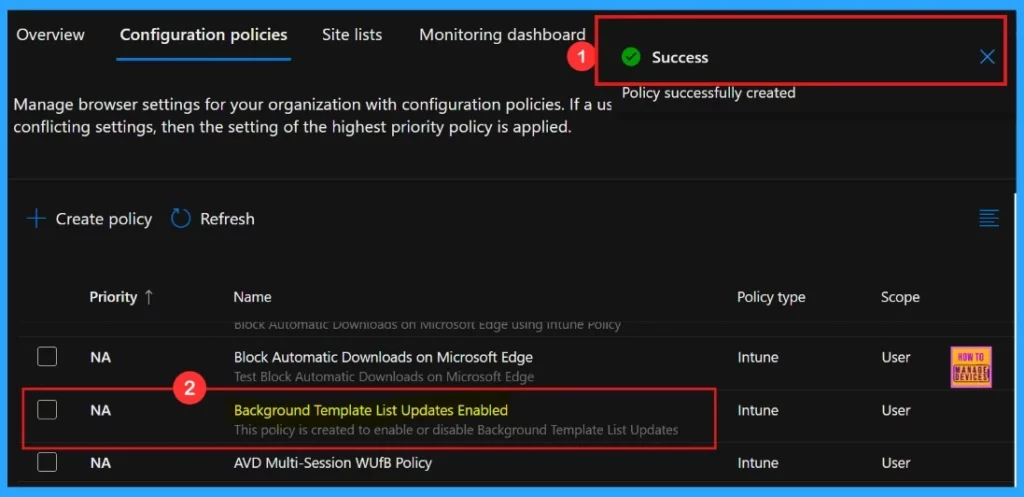Click Intune type in AVD Multi-Session row
This screenshot has width=1024, height=497.
[x=758, y=463]
